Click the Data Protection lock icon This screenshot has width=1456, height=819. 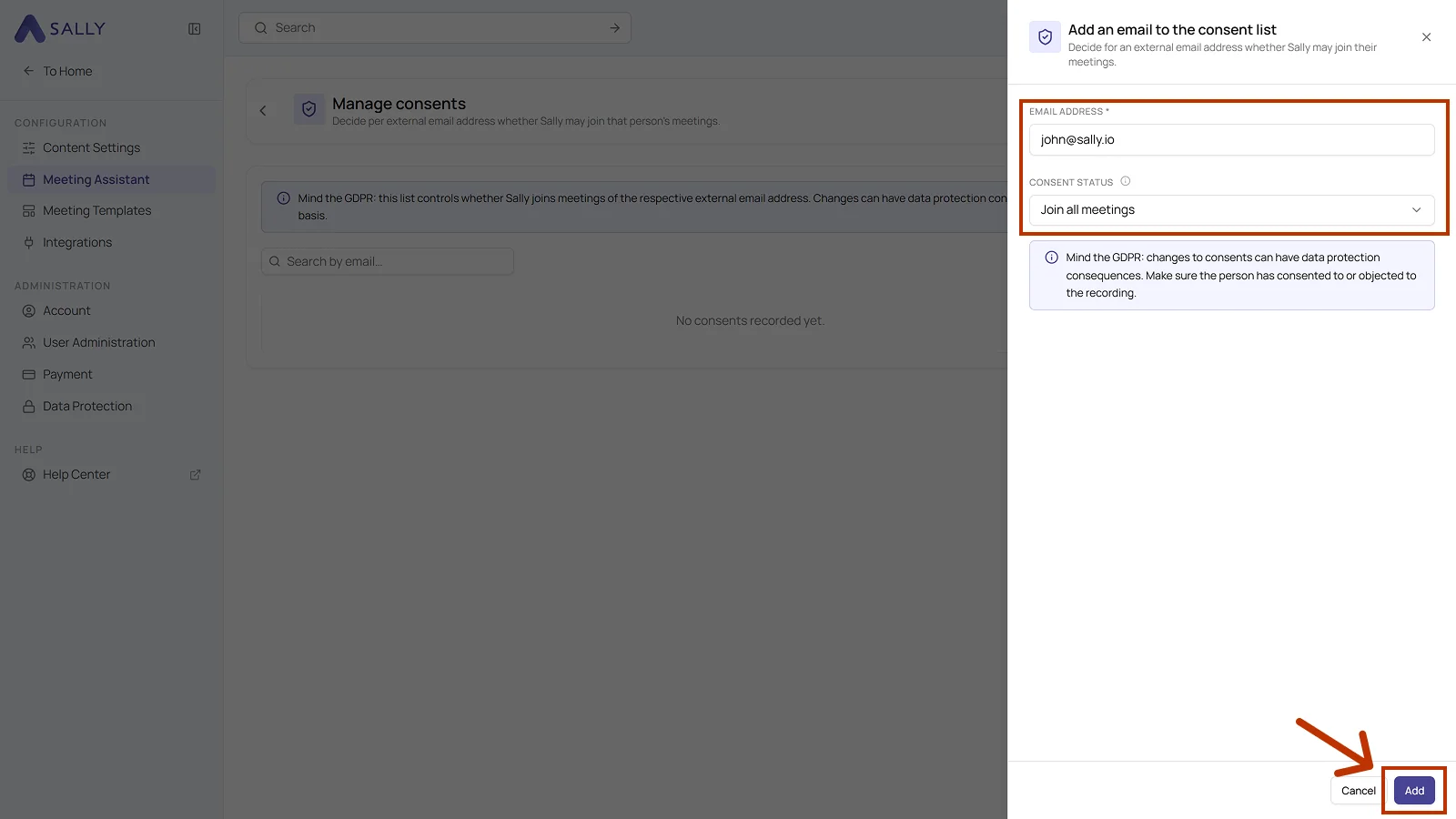(28, 406)
